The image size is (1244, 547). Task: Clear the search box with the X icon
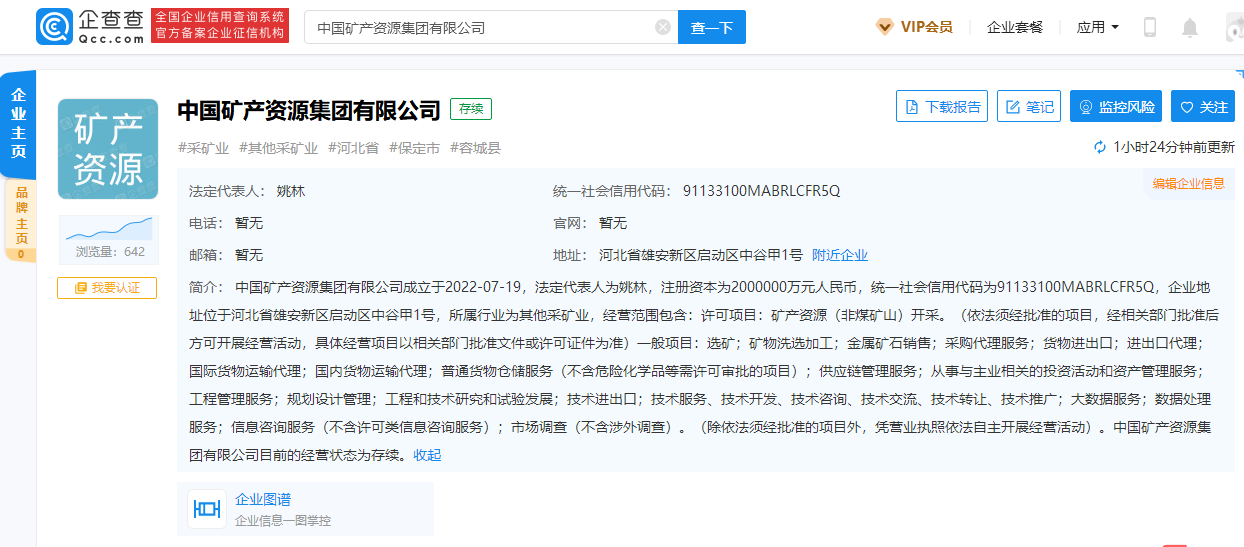(663, 27)
